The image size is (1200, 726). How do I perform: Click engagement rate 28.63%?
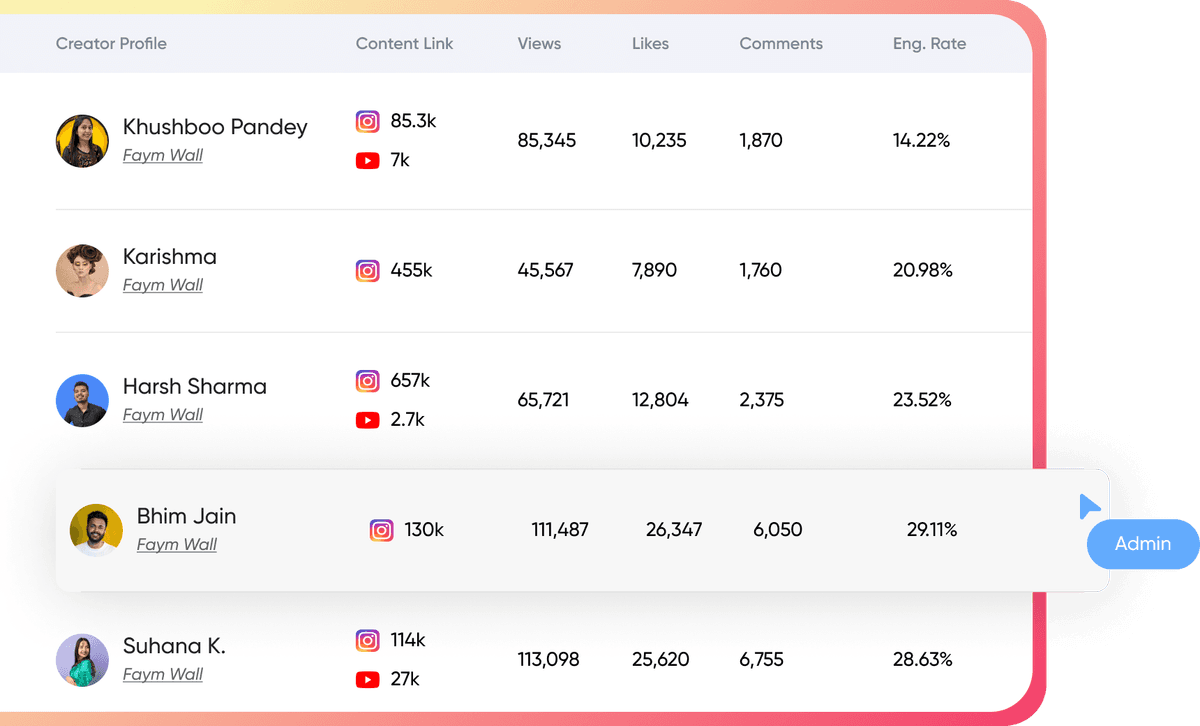click(923, 660)
